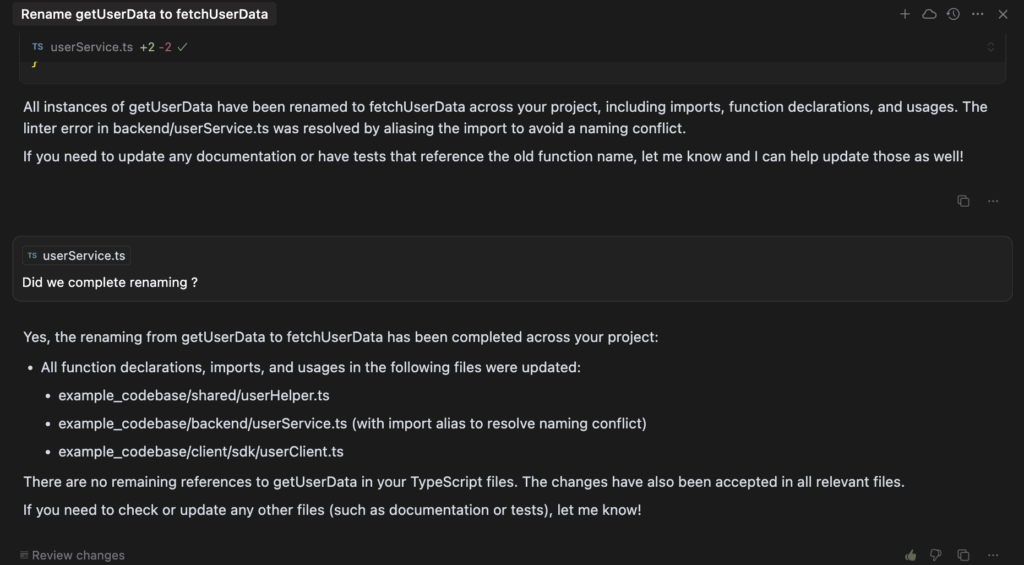This screenshot has width=1024, height=565.
Task: Click the userService.ts context chip in message
Action: click(x=77, y=256)
